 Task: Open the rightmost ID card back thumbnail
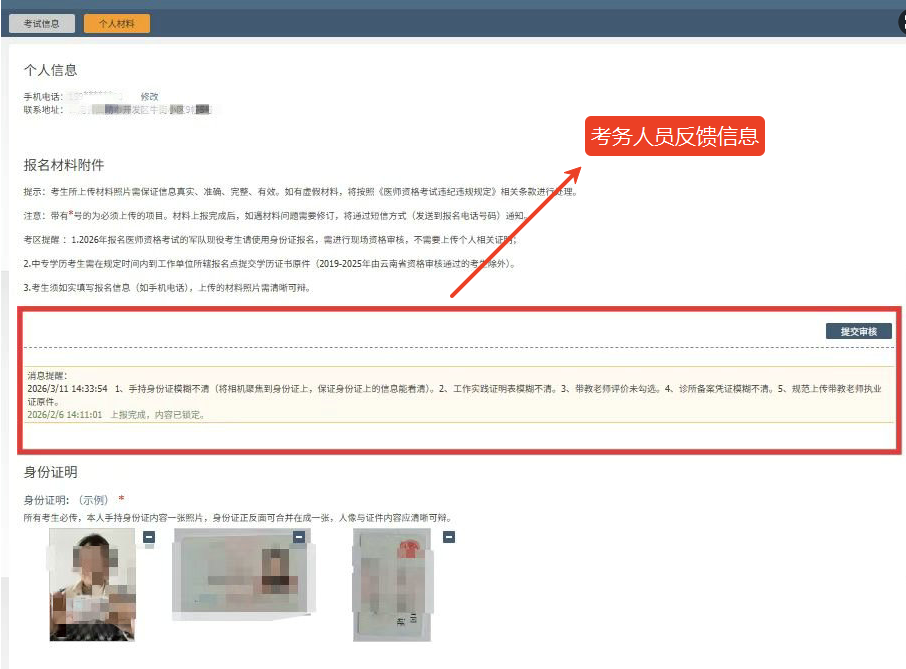(x=394, y=585)
